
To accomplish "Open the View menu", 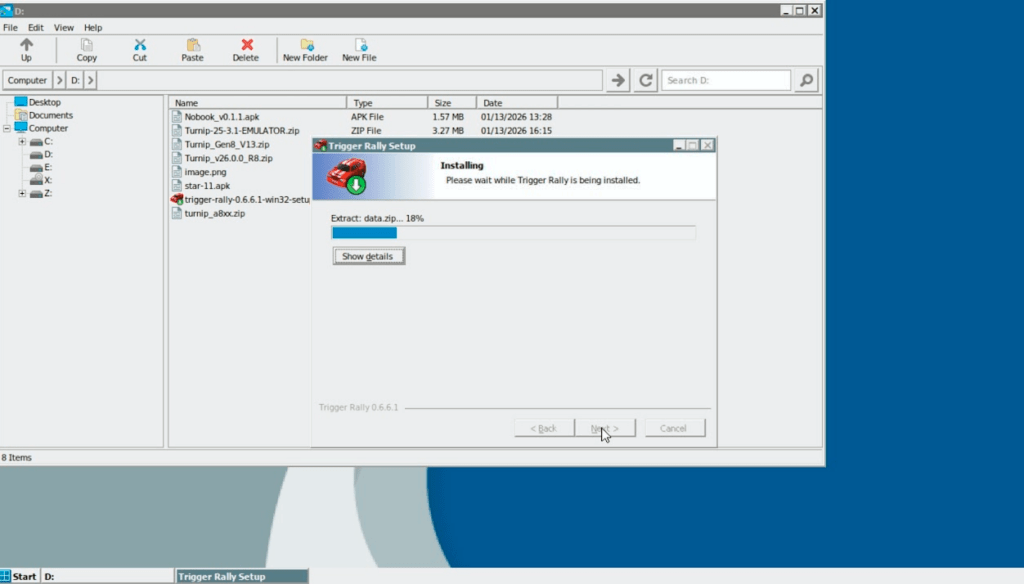I will click(64, 27).
